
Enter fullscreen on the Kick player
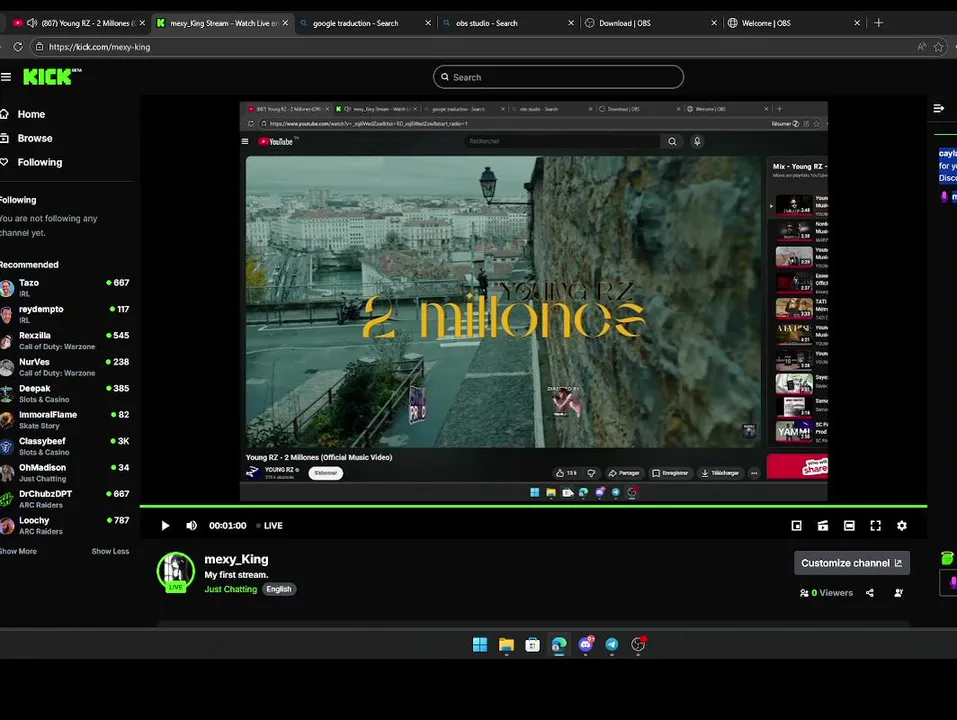click(875, 525)
